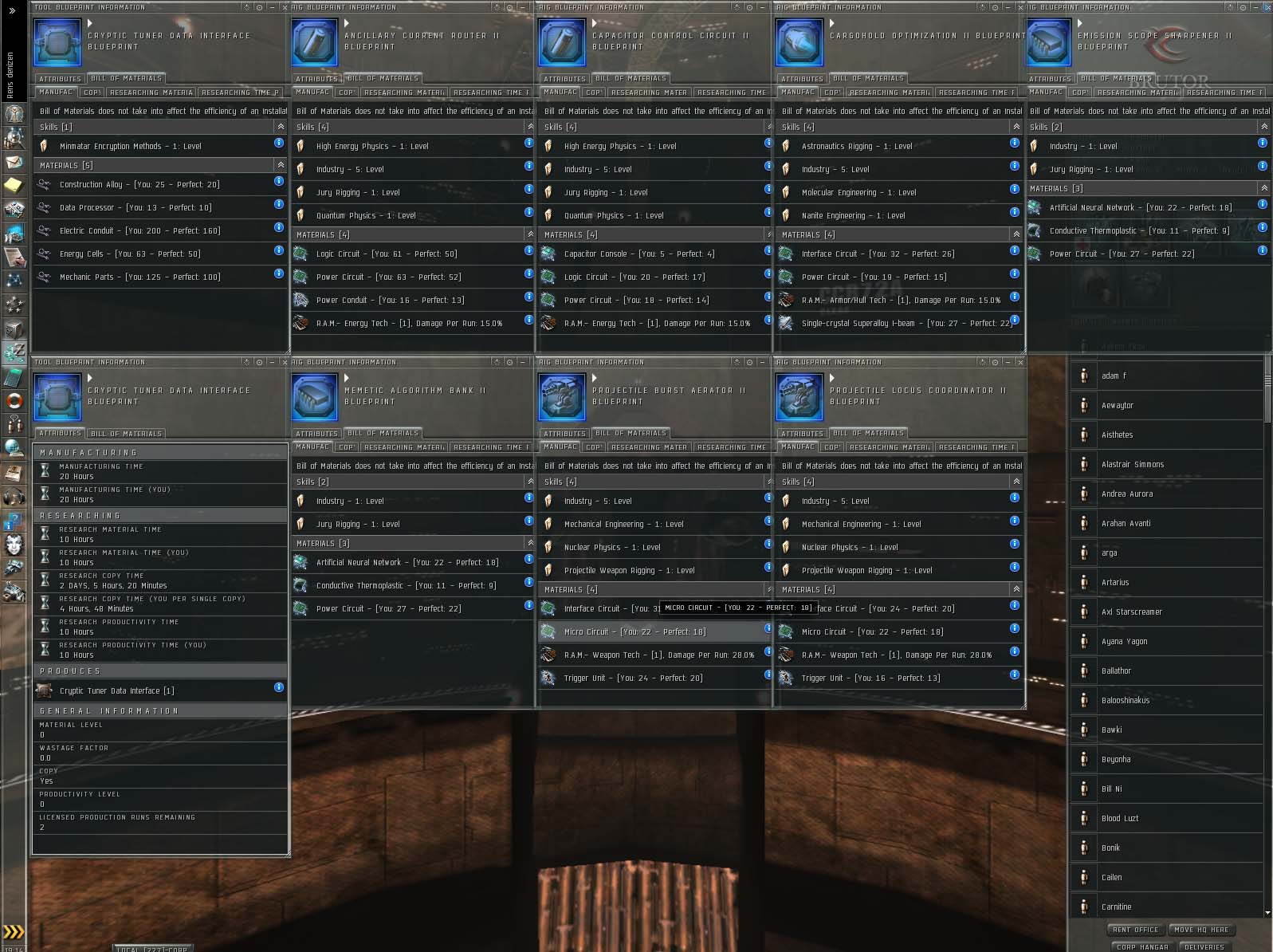The width and height of the screenshot is (1273, 952).
Task: Click the Ancillary Current Router II blueprint icon
Action: tap(315, 42)
